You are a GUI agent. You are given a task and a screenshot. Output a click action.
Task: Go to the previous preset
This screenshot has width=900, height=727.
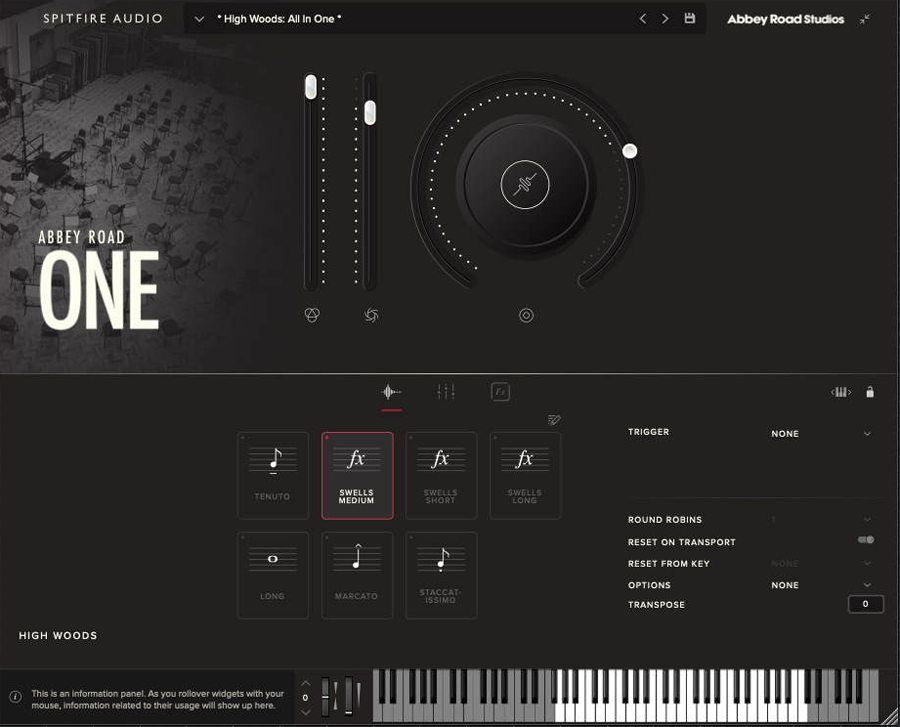tap(643, 19)
